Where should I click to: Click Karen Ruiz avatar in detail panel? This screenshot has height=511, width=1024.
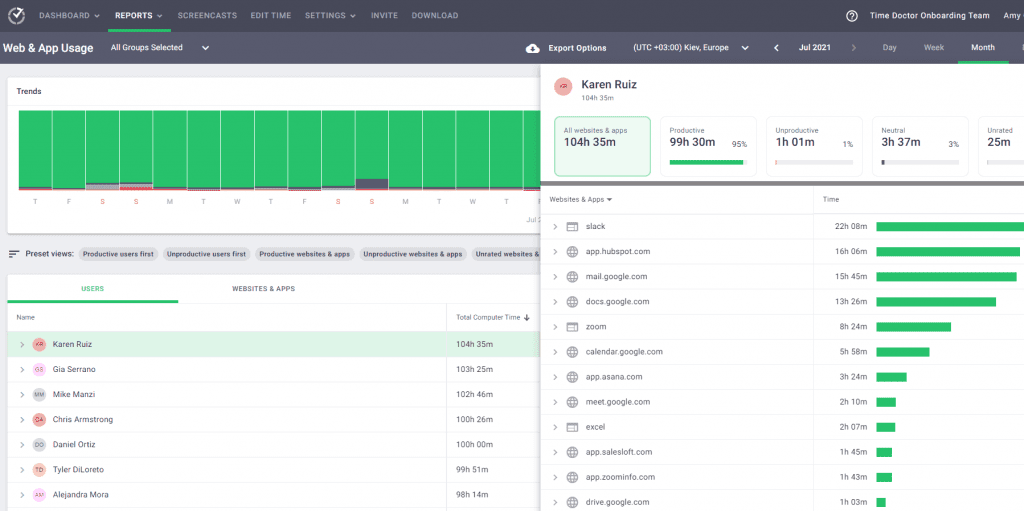tap(562, 86)
